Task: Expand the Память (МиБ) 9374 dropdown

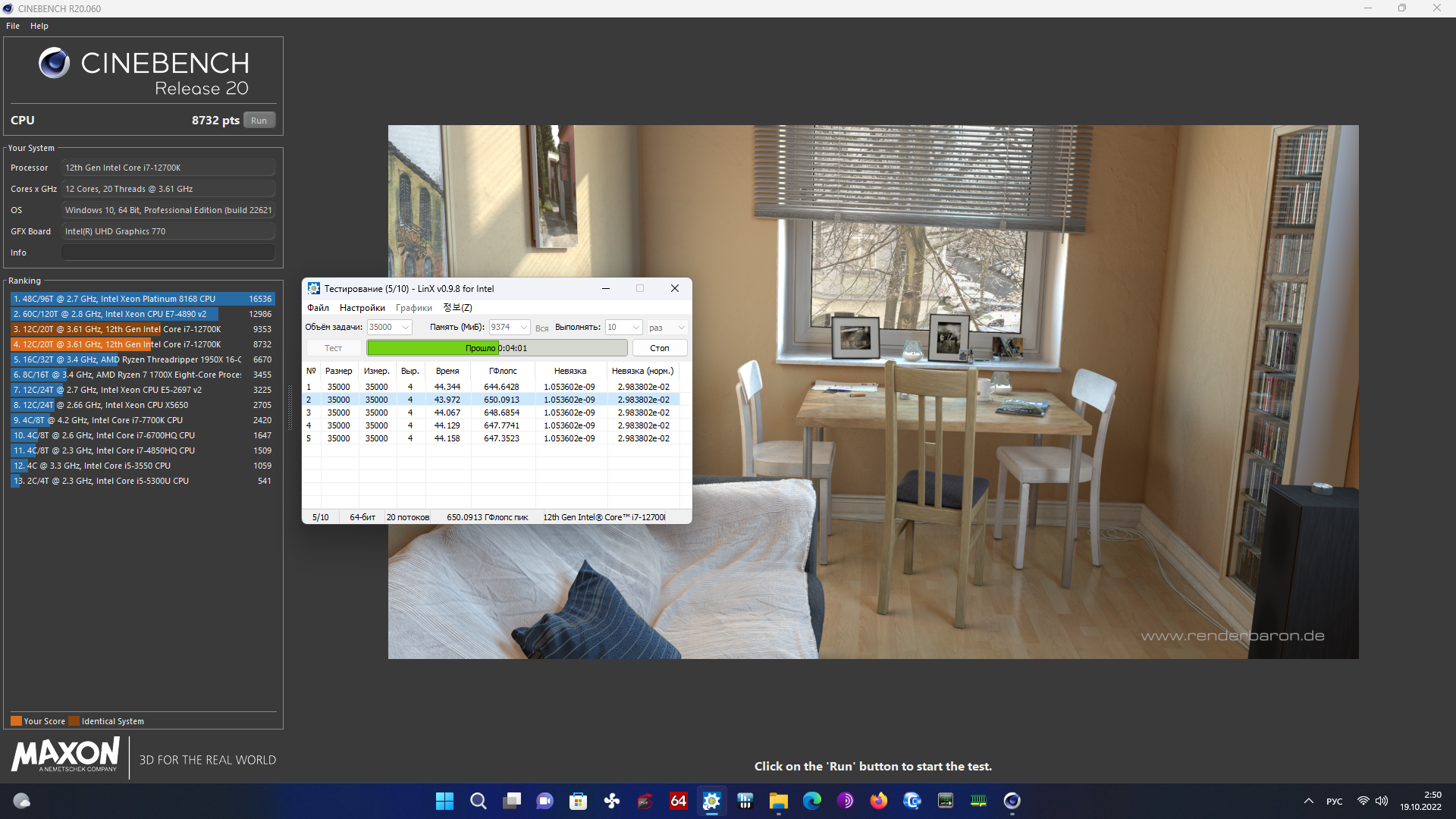Action: click(523, 328)
